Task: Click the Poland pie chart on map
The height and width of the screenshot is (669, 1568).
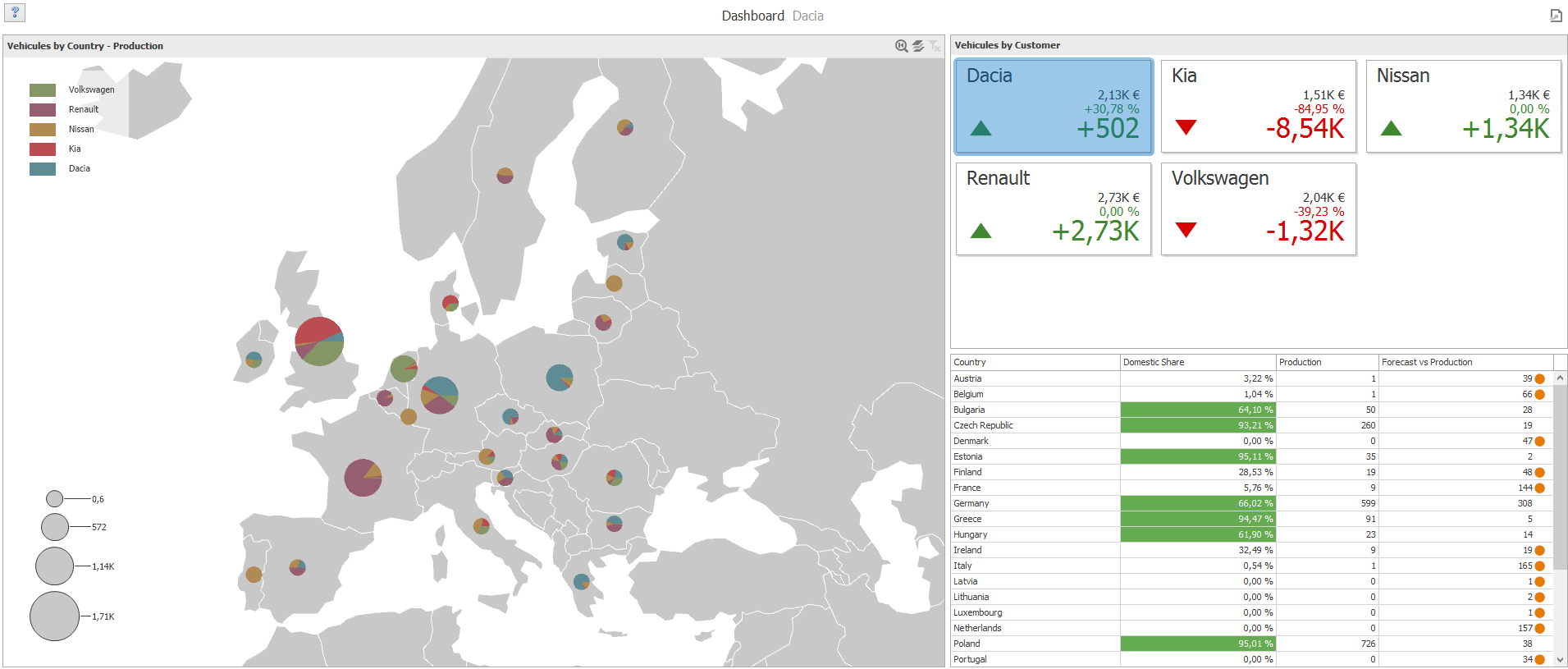Action: pos(560,378)
